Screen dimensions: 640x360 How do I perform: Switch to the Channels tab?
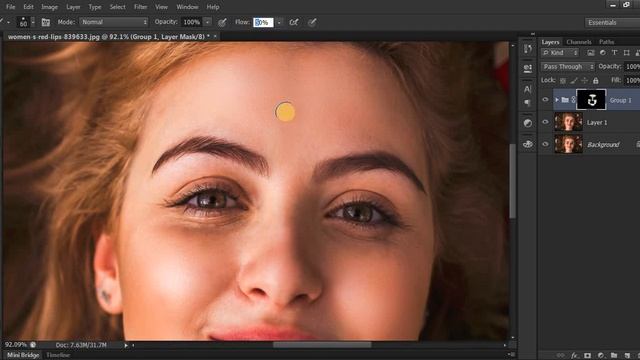(x=579, y=42)
